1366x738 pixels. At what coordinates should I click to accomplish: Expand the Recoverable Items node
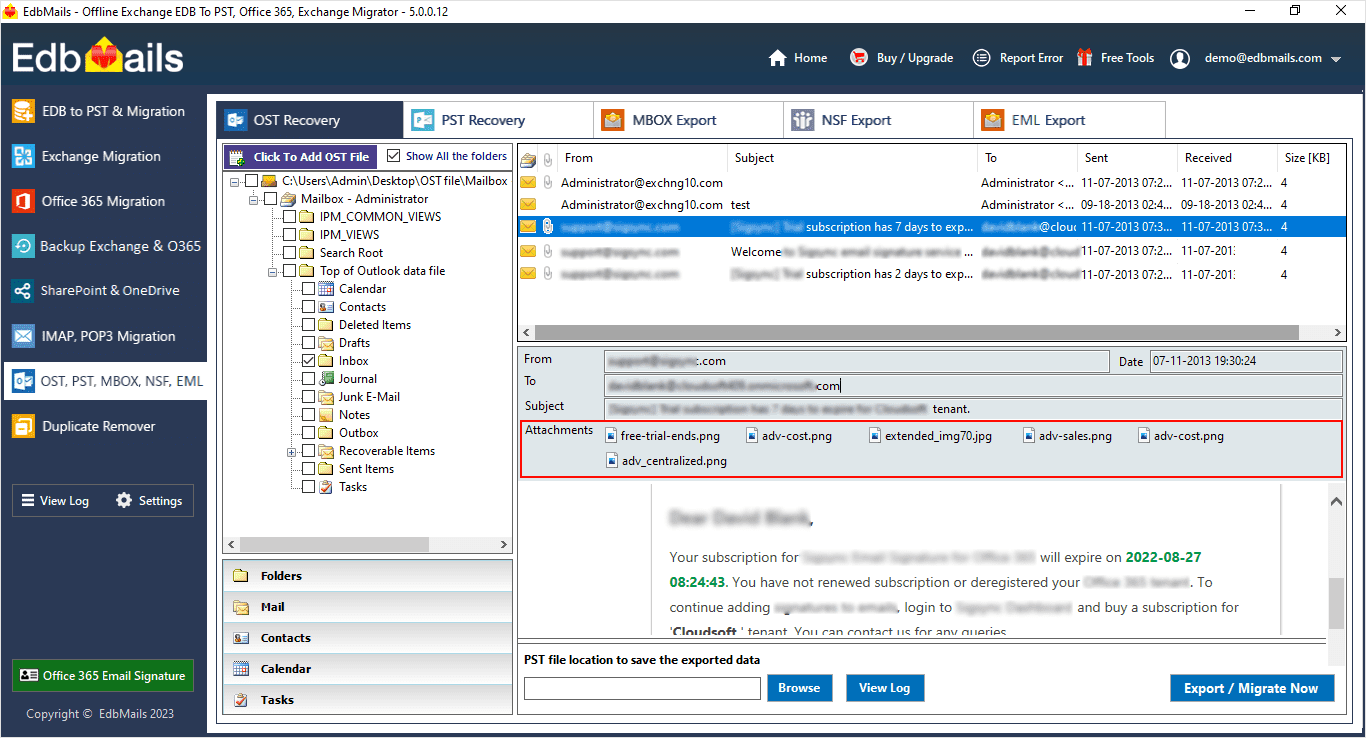[x=291, y=451]
